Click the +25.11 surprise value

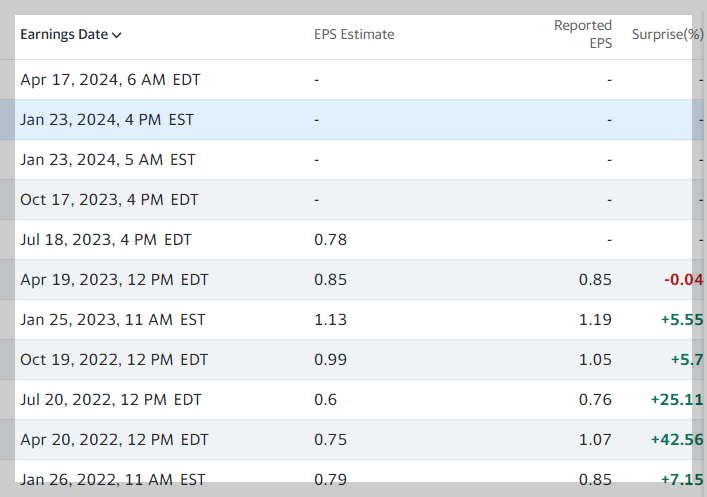(677, 400)
